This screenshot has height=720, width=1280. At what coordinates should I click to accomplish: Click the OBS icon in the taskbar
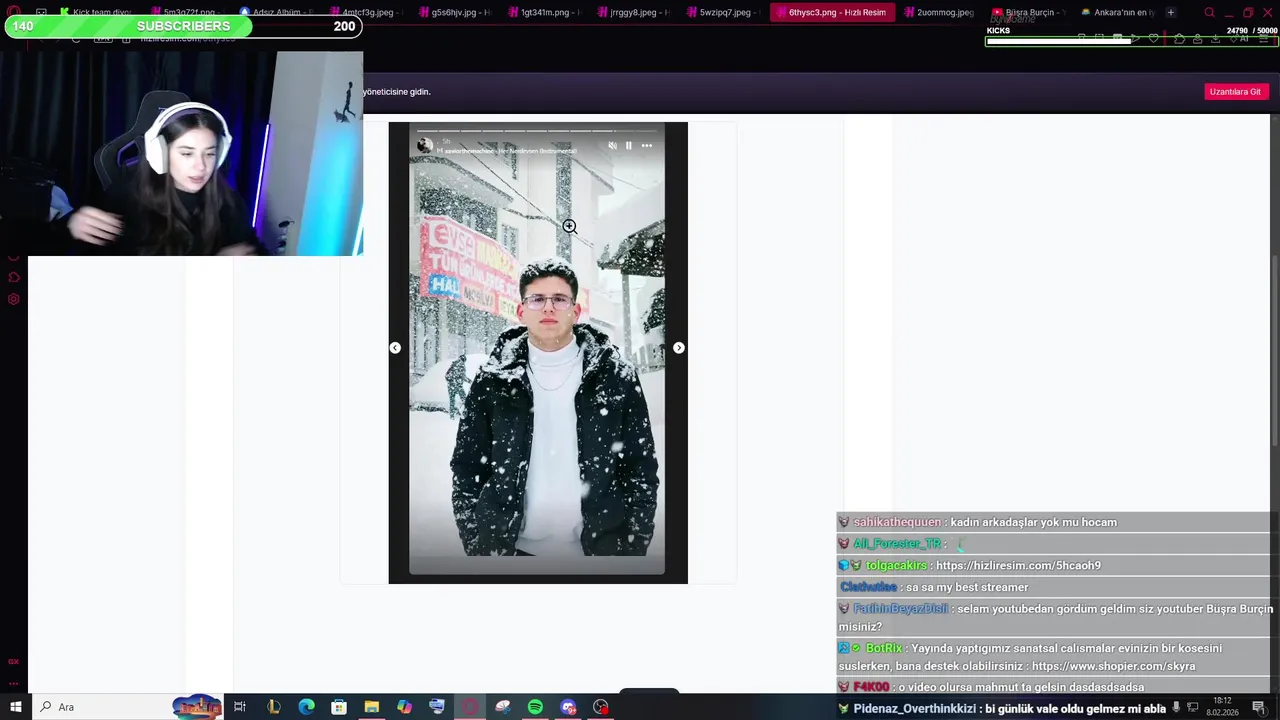pyautogui.click(x=601, y=707)
